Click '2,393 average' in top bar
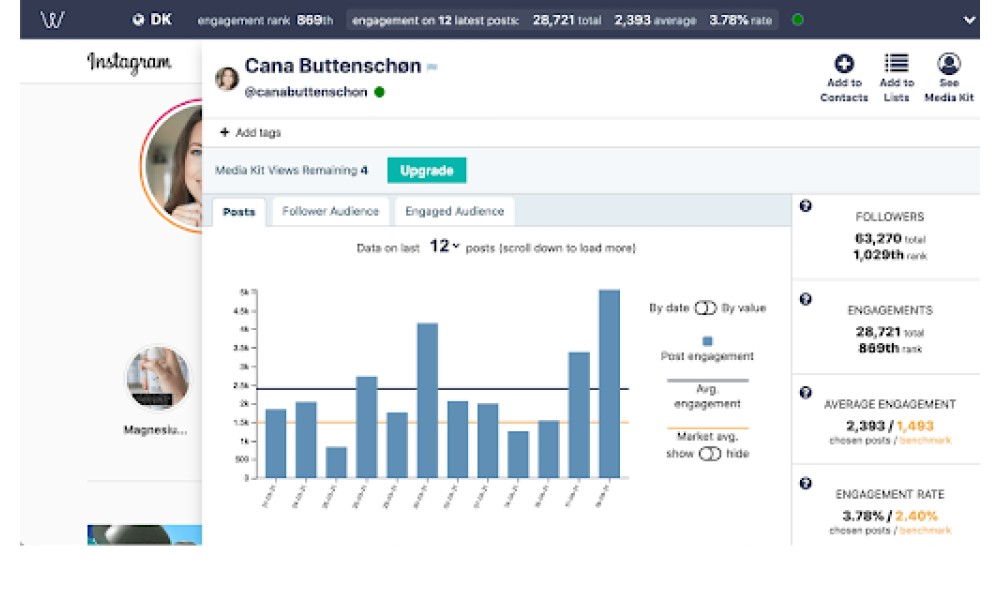This screenshot has width=1000, height=600. [x=655, y=20]
